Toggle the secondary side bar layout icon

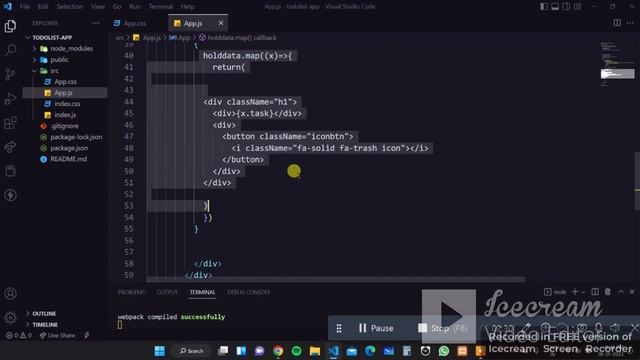pyautogui.click(x=566, y=6)
